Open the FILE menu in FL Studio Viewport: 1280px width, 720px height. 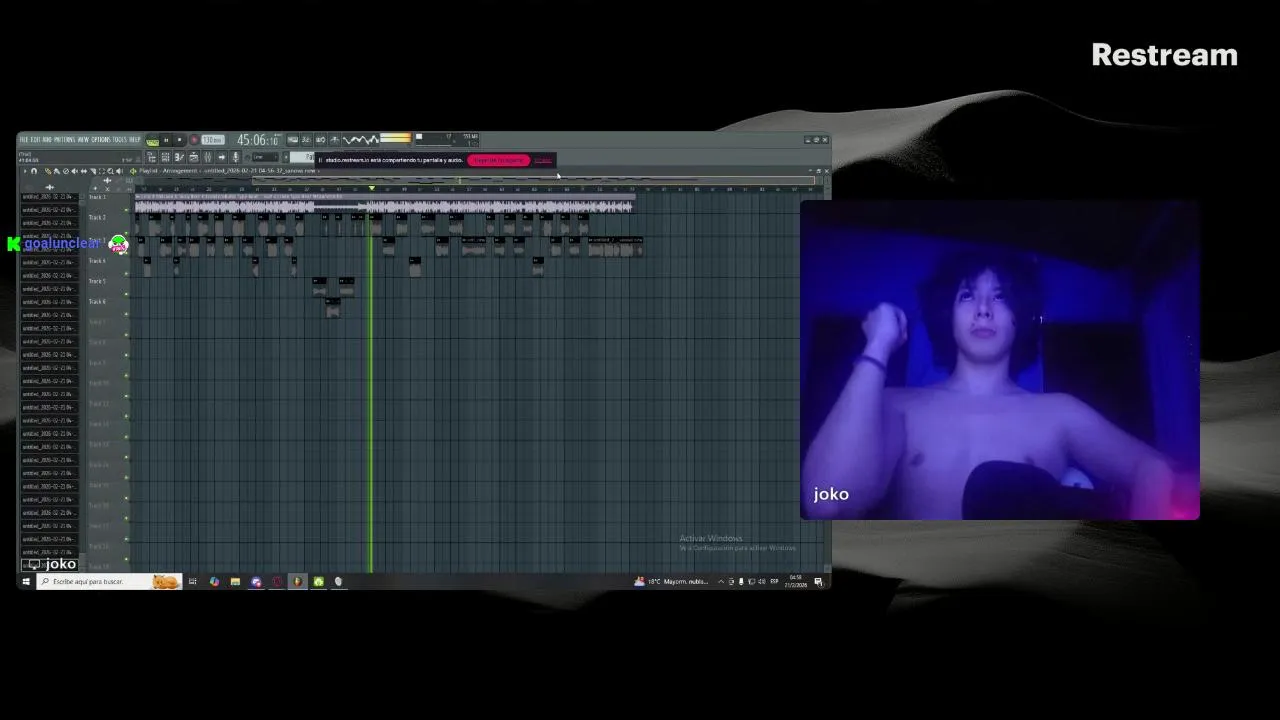tap(23, 140)
